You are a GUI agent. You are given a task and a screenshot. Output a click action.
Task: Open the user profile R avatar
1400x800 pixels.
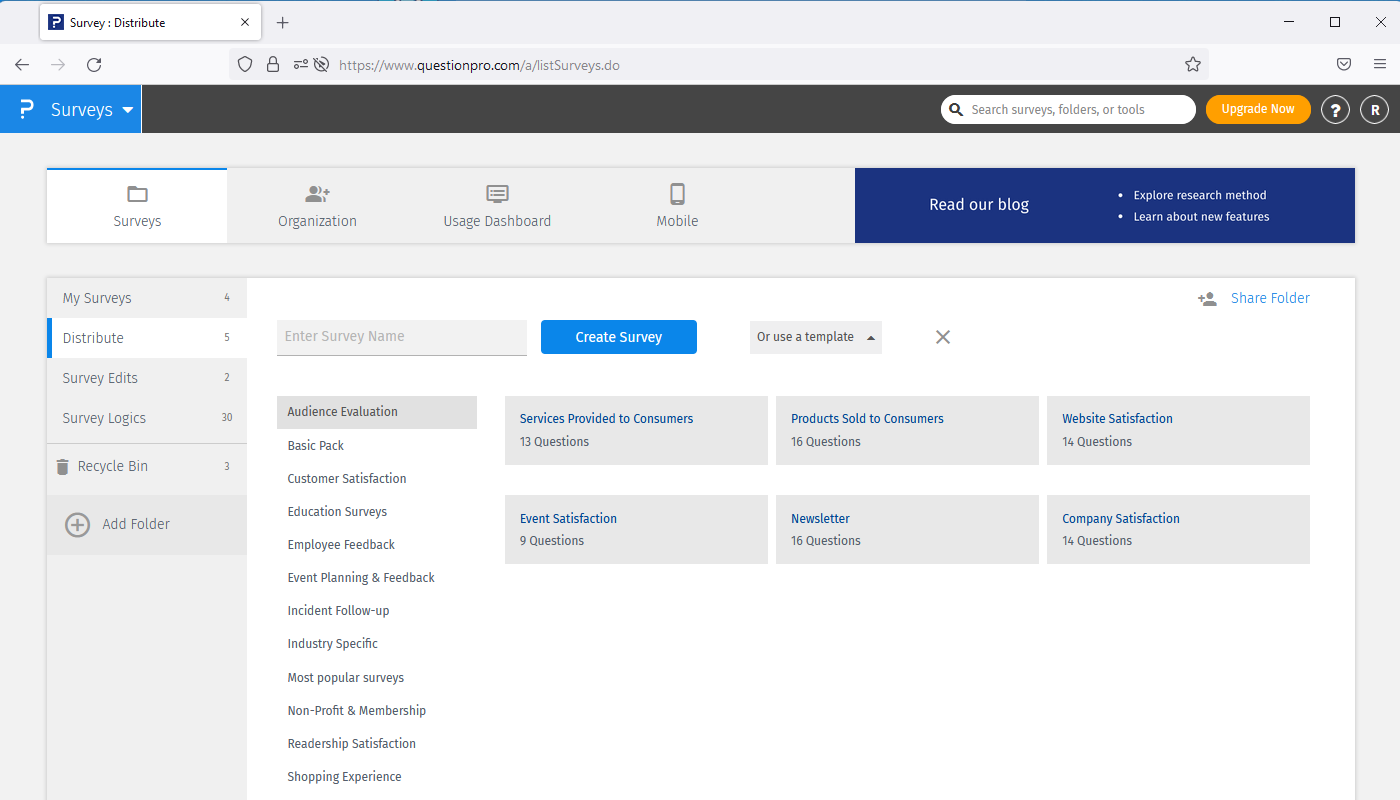point(1375,110)
